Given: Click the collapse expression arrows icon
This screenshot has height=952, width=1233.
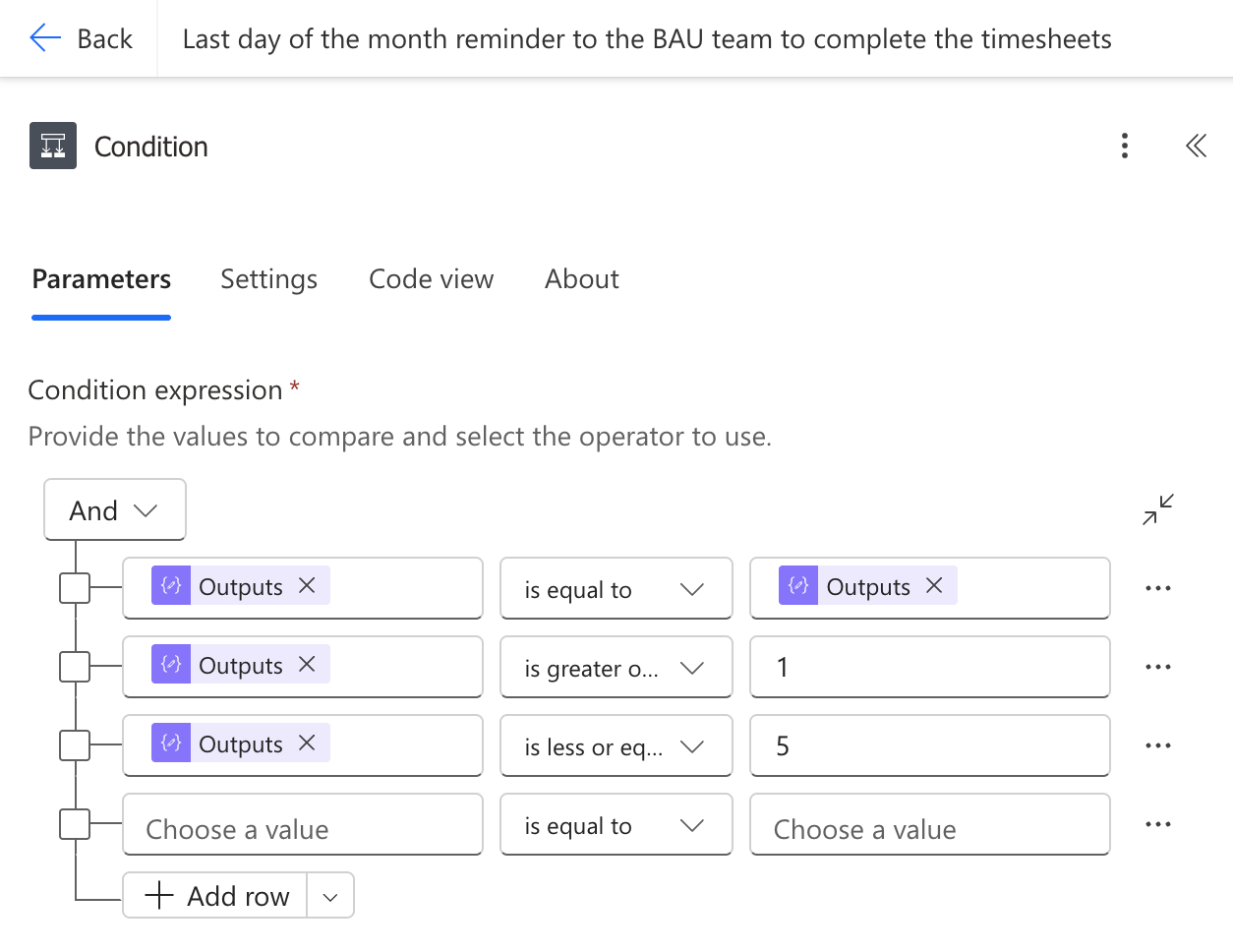Looking at the screenshot, I should [x=1158, y=509].
